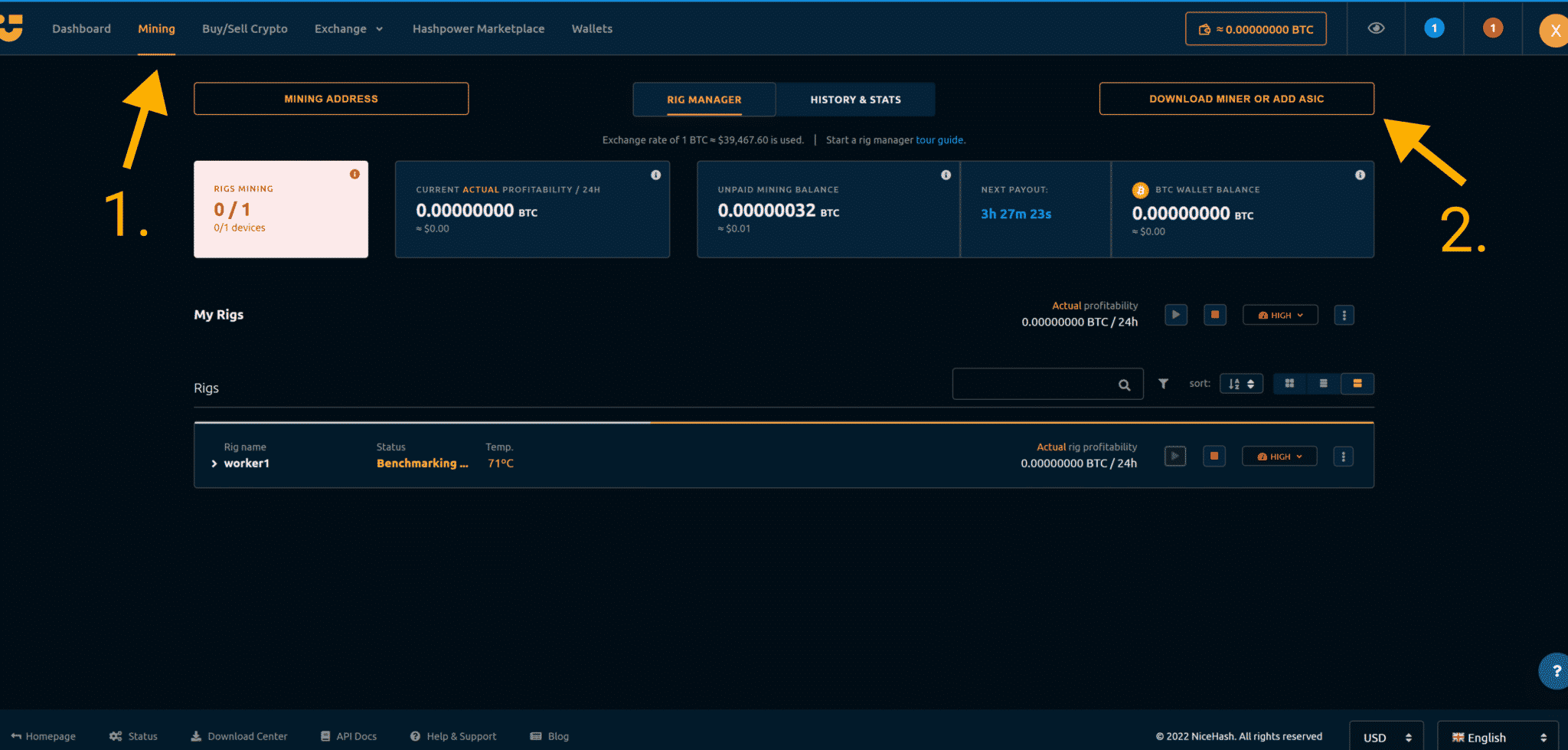The image size is (1568, 750).
Task: Expand the worker1 rig row
Action: click(214, 463)
